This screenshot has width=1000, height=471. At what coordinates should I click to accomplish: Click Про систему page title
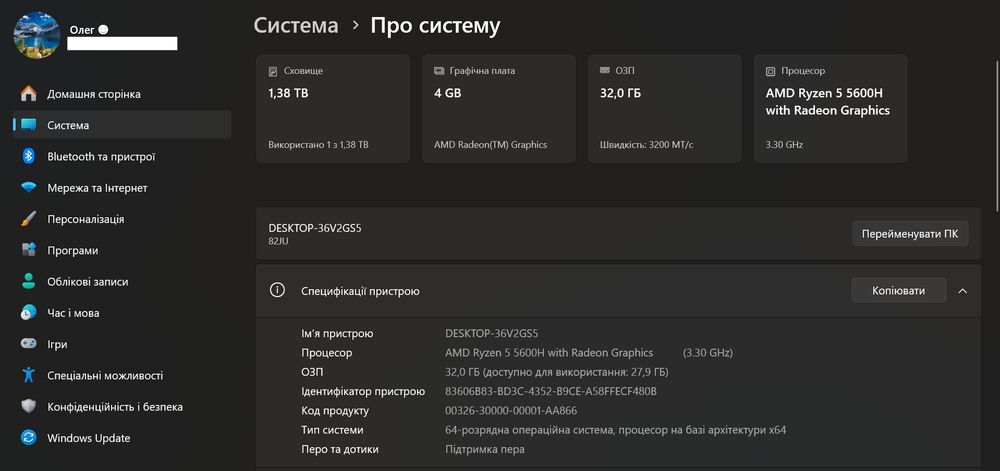[x=436, y=25]
